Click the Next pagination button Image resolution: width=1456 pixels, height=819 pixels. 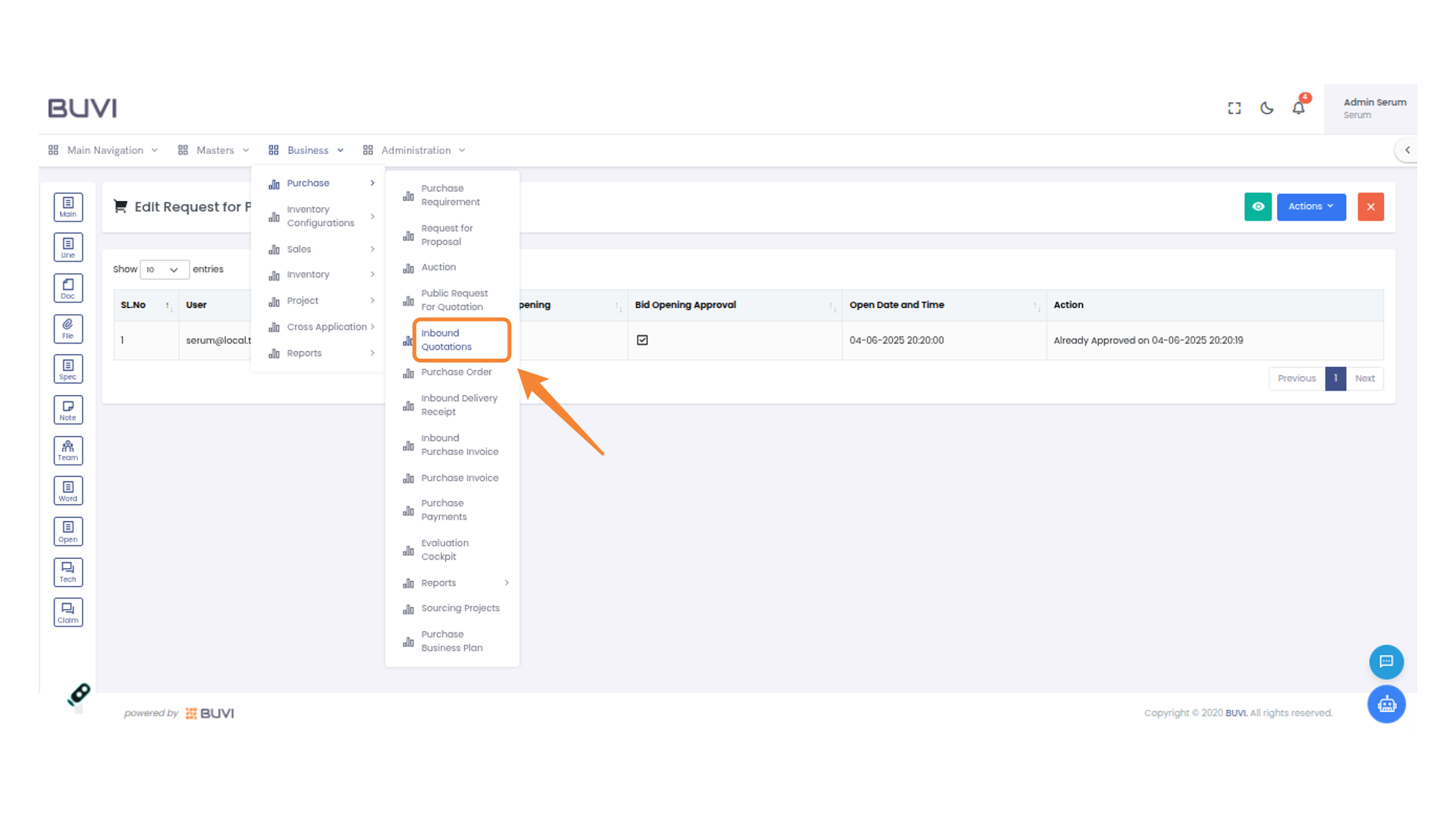[1364, 378]
